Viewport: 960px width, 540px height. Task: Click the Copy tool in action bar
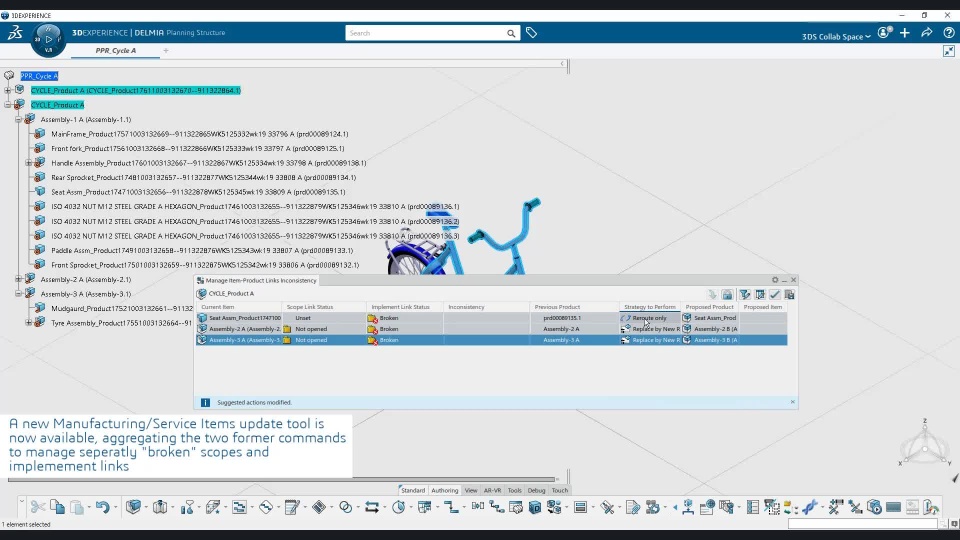click(58, 507)
